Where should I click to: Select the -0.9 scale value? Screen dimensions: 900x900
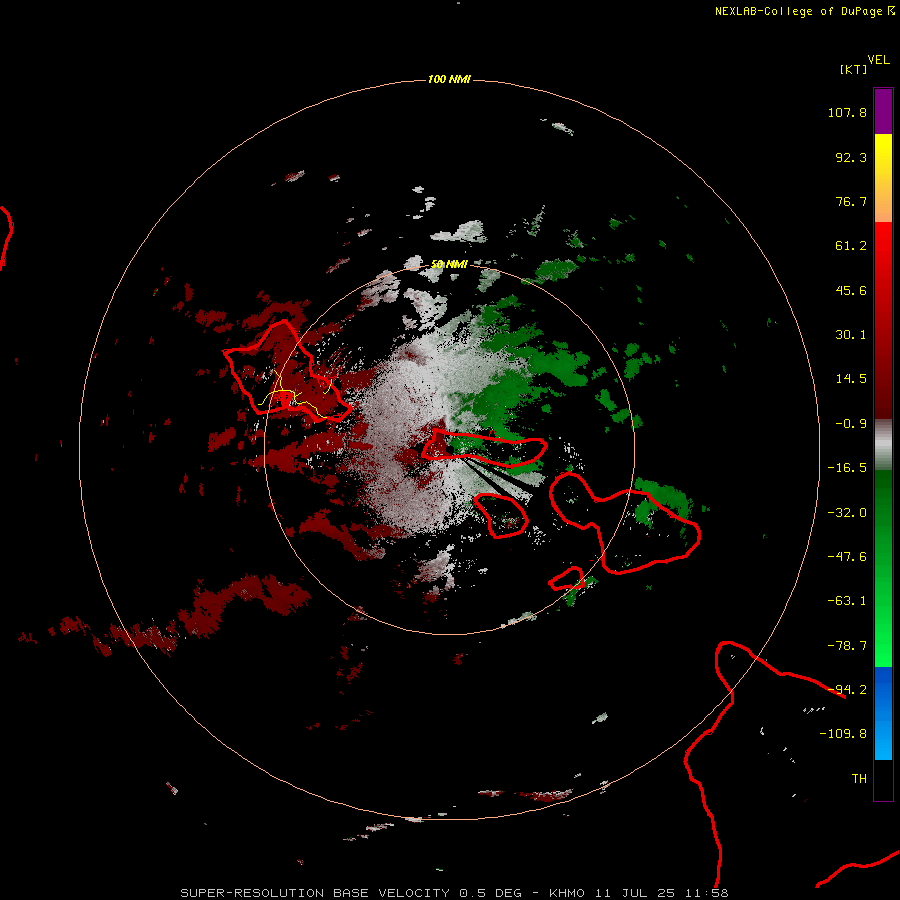click(x=851, y=424)
